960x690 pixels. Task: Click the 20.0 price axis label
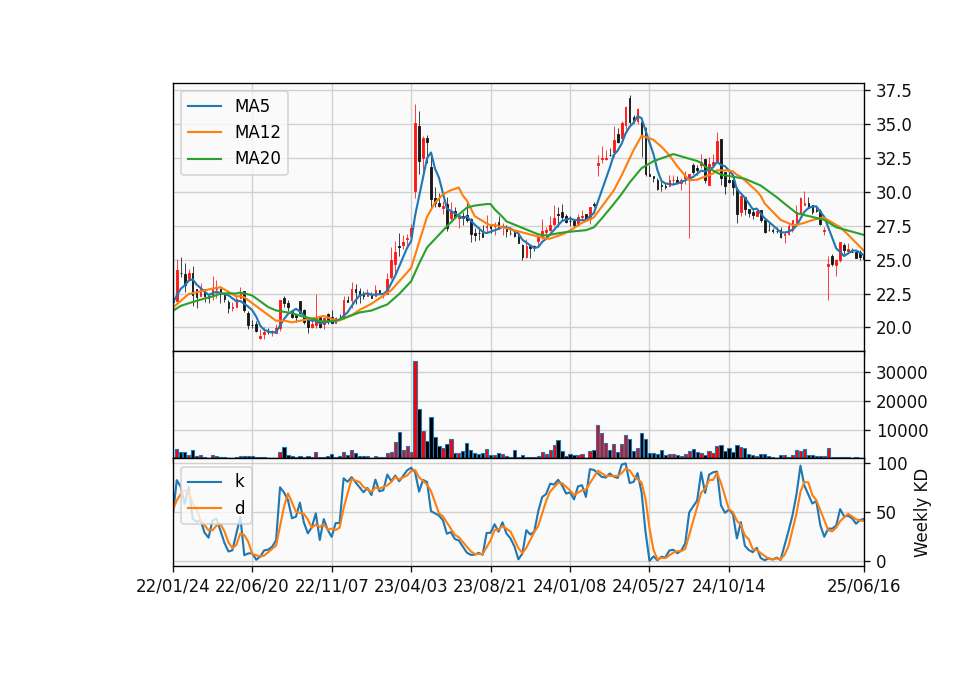893,329
